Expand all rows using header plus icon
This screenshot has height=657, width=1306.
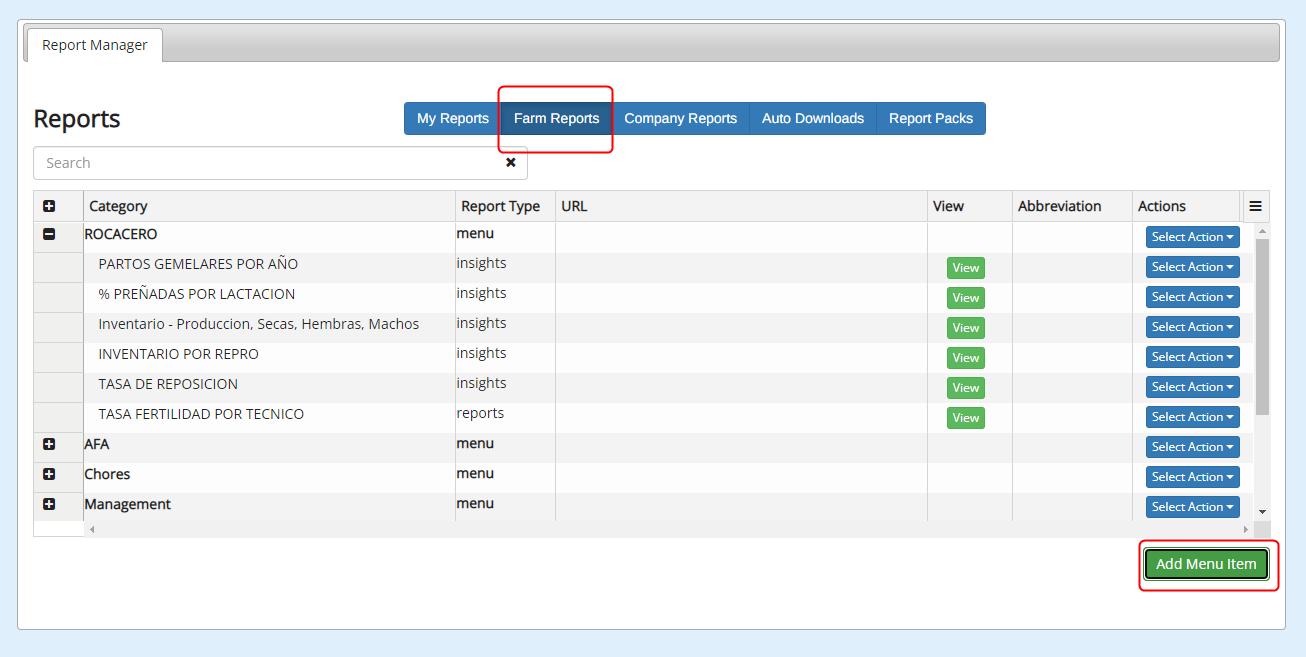coord(49,207)
